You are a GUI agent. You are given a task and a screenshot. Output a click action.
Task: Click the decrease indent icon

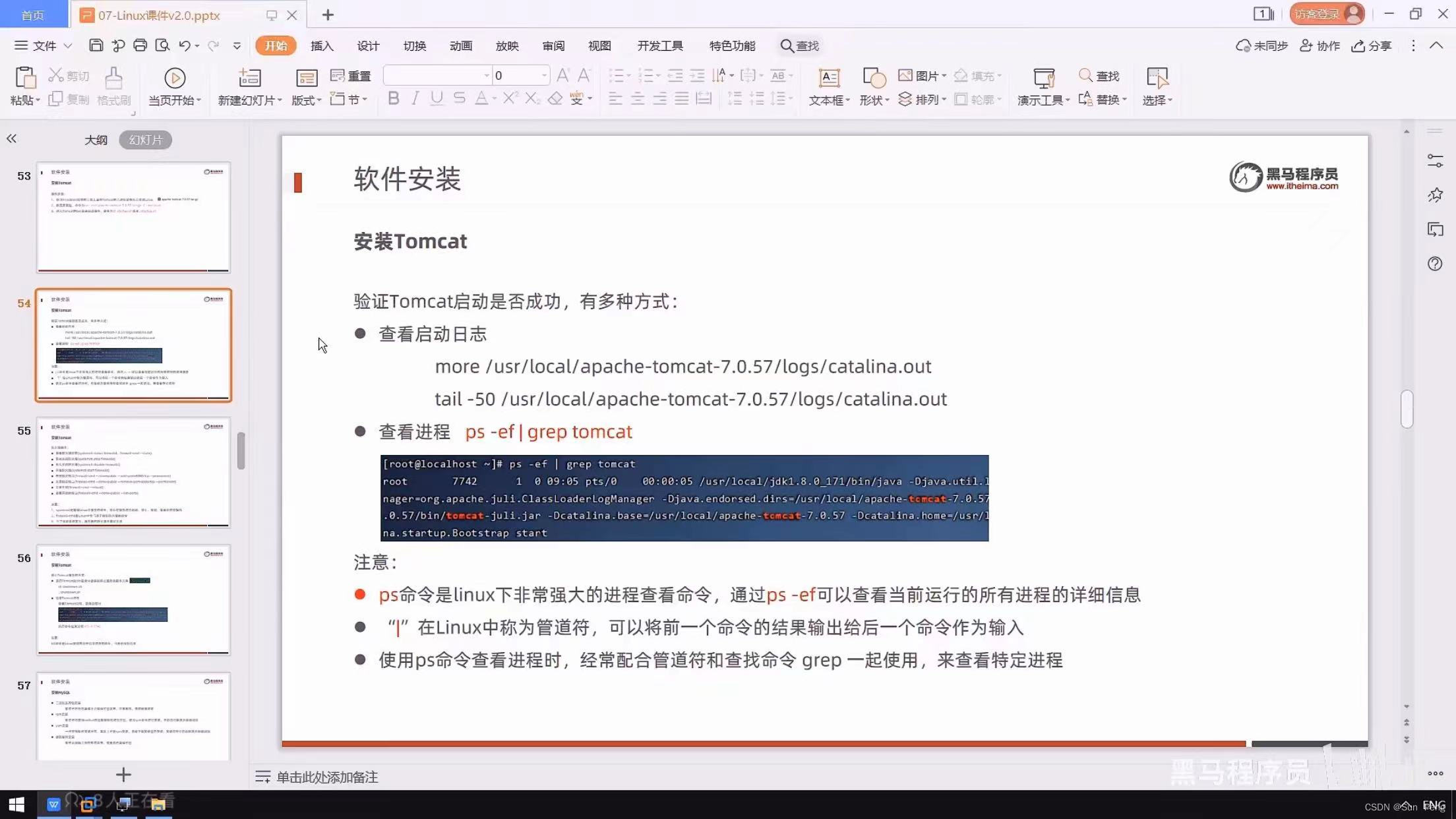pyautogui.click(x=675, y=75)
